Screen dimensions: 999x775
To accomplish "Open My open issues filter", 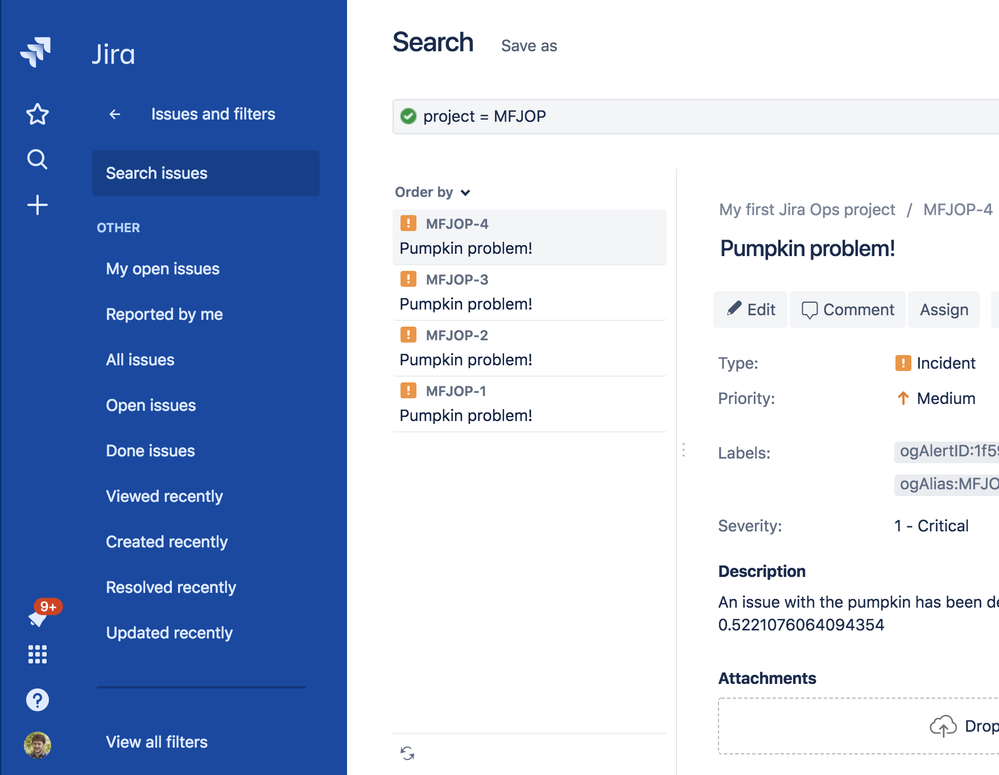I will click(162, 269).
